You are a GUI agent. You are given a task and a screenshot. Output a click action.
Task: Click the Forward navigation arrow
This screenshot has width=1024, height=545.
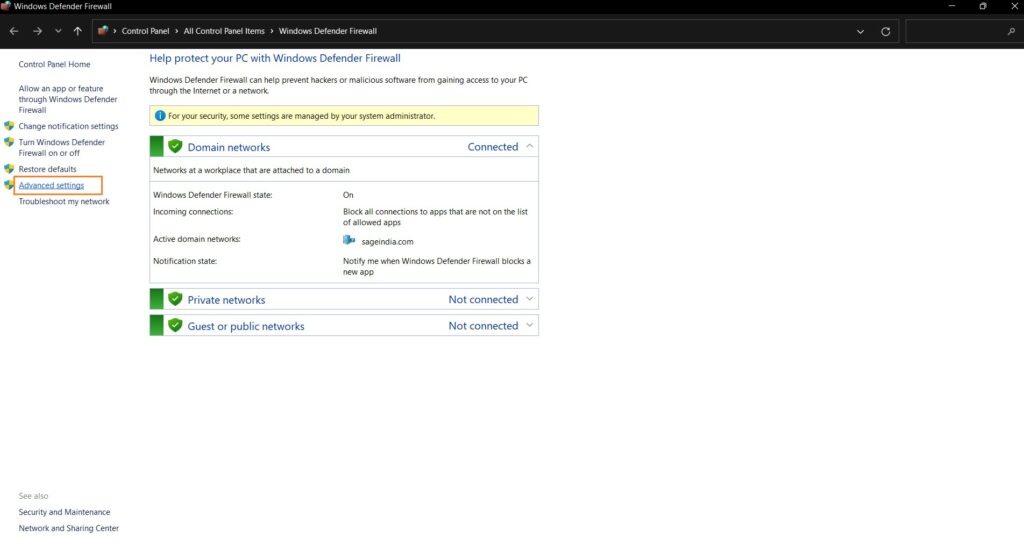click(37, 31)
